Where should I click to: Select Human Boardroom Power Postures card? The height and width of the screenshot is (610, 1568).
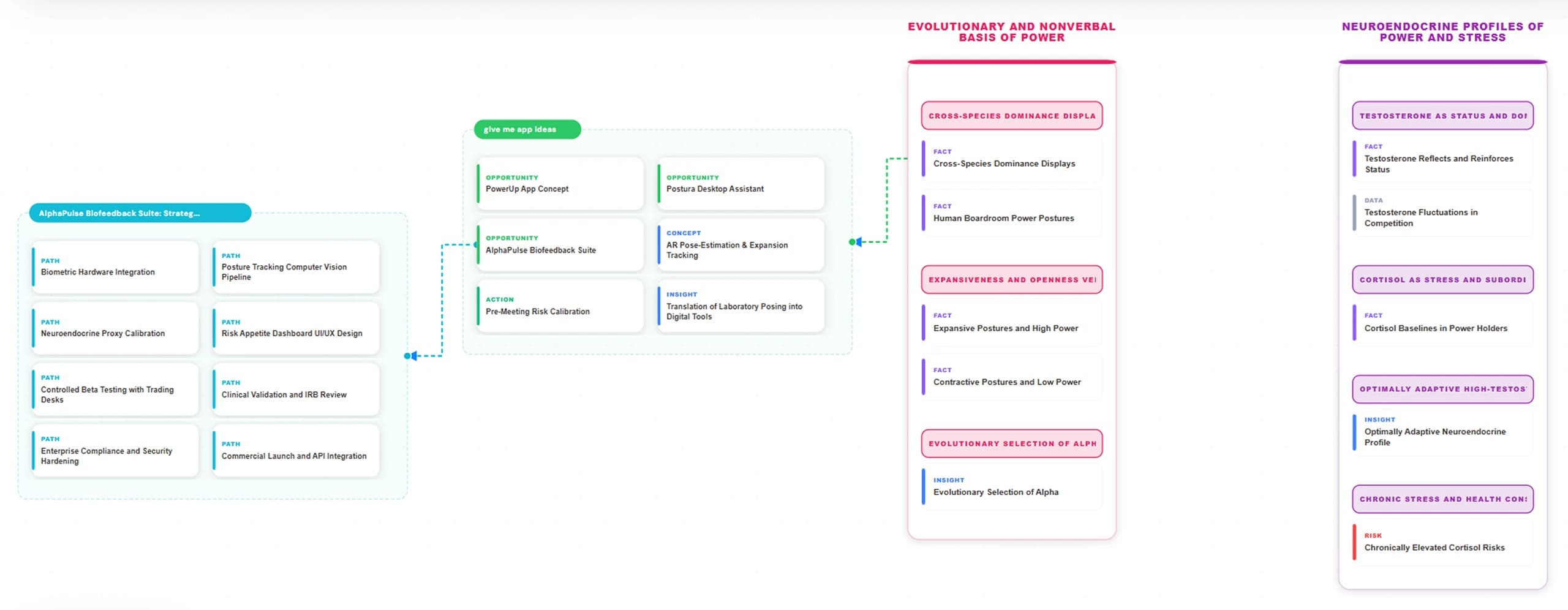click(1012, 213)
